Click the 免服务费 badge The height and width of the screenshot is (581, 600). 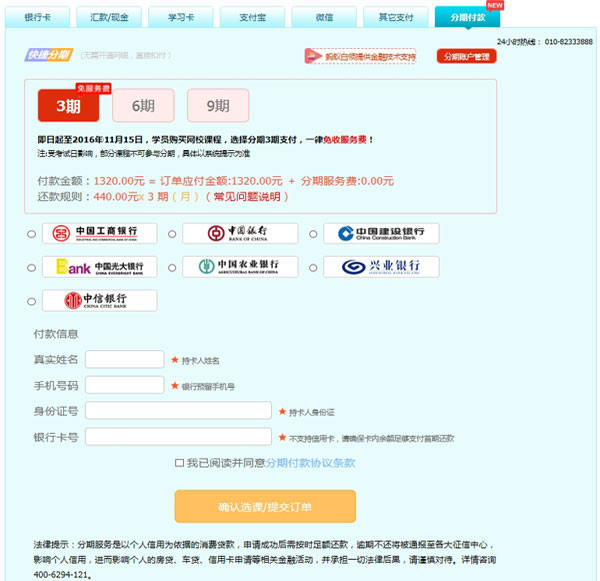tap(93, 88)
